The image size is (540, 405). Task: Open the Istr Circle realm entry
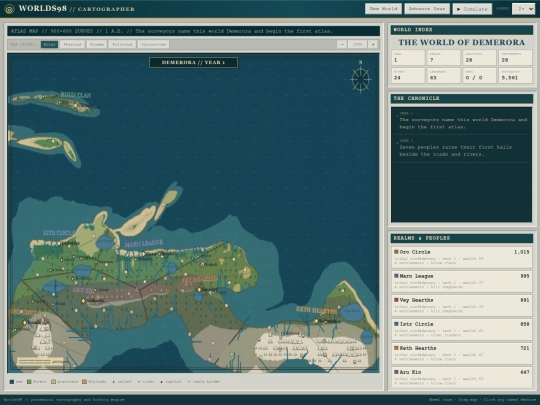(462, 329)
